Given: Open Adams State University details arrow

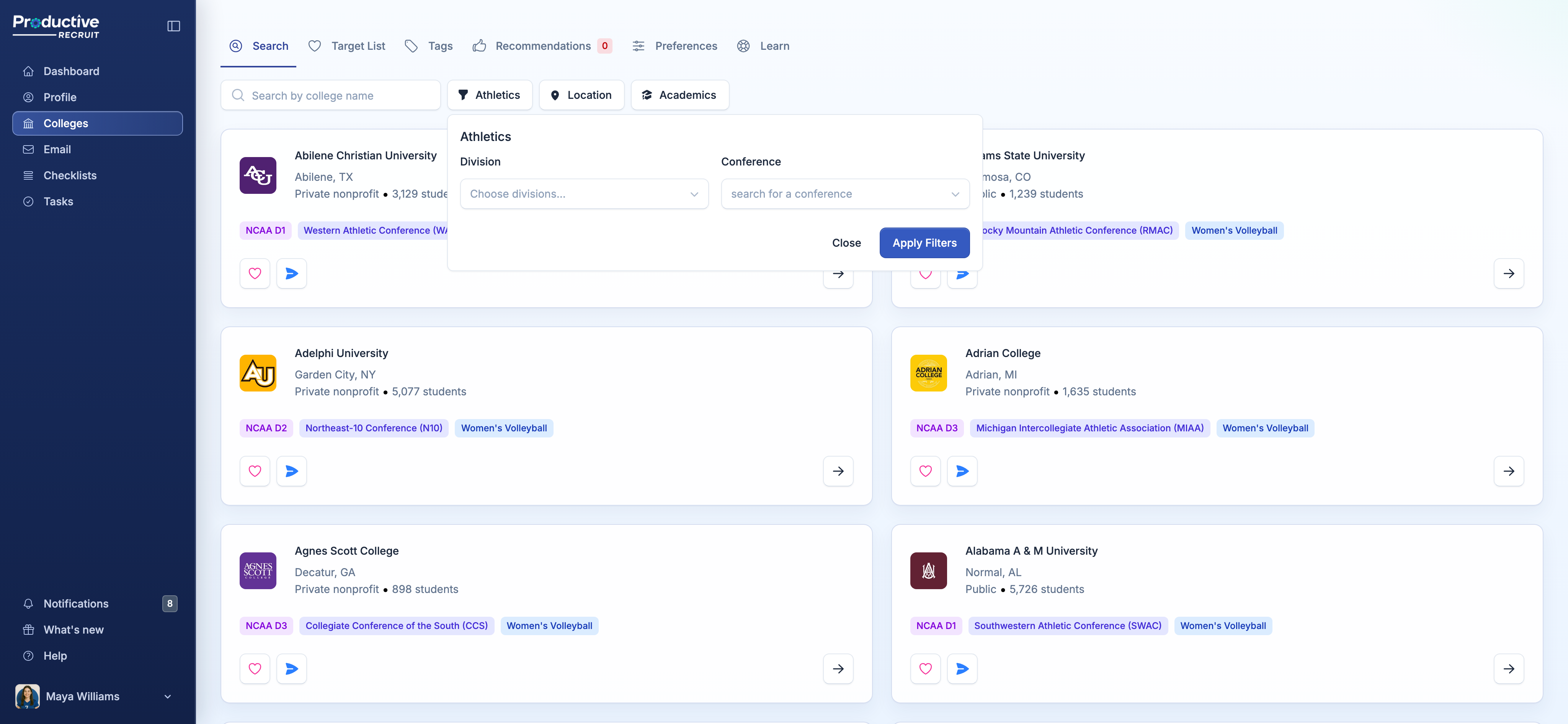Looking at the screenshot, I should click(1509, 274).
